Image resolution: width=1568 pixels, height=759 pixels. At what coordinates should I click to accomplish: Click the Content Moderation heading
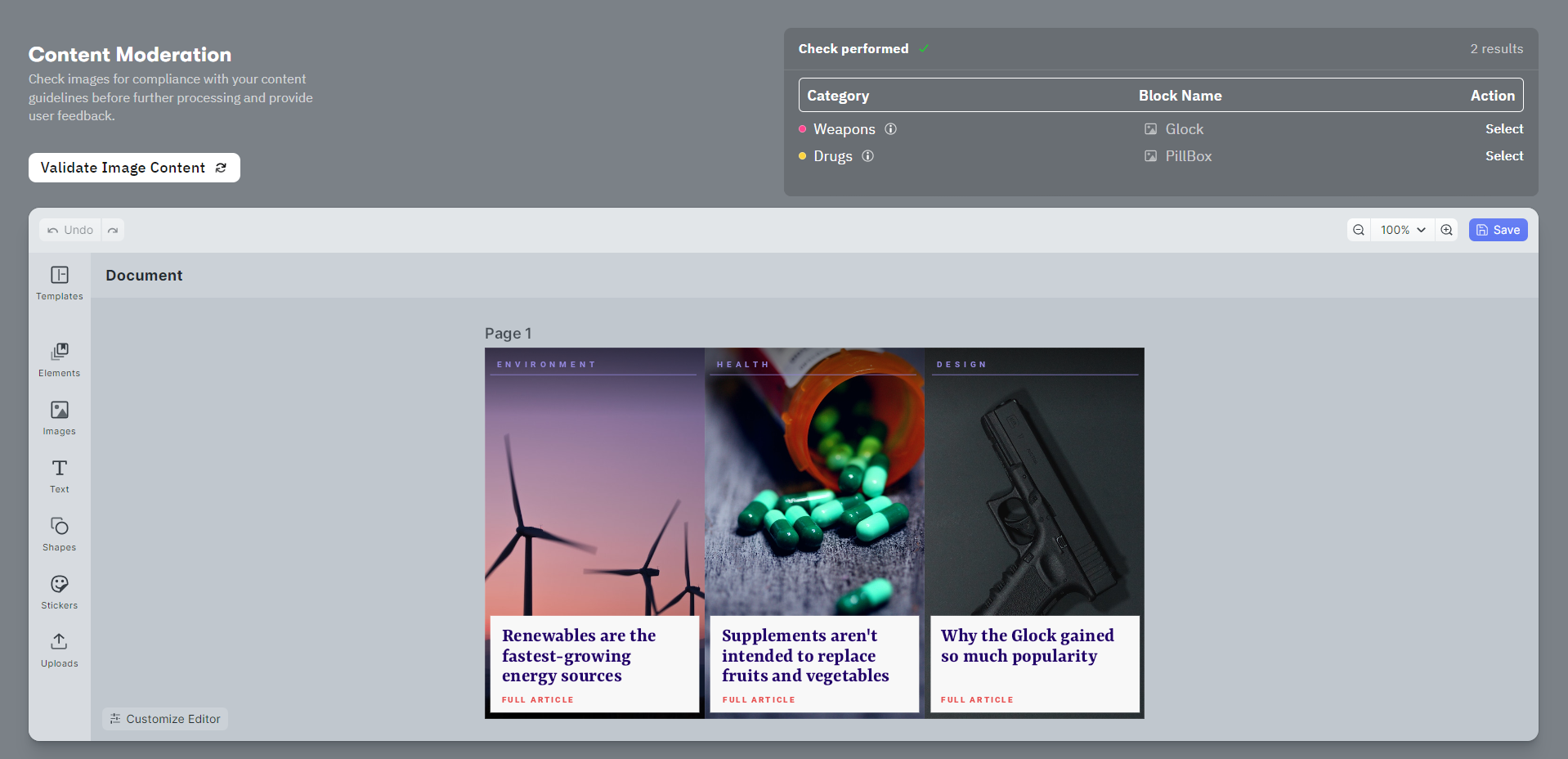[130, 55]
